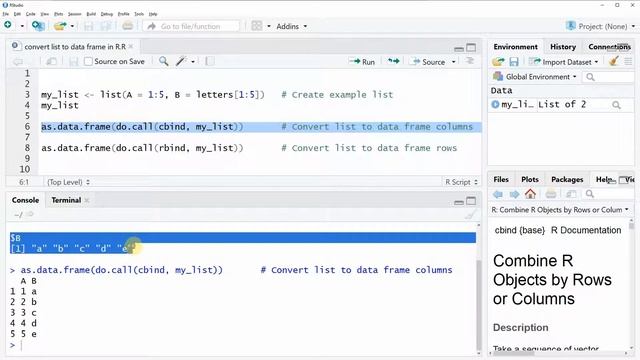Open the Global Environment dropdown
Viewport: 640px width, 360px height.
[535, 77]
